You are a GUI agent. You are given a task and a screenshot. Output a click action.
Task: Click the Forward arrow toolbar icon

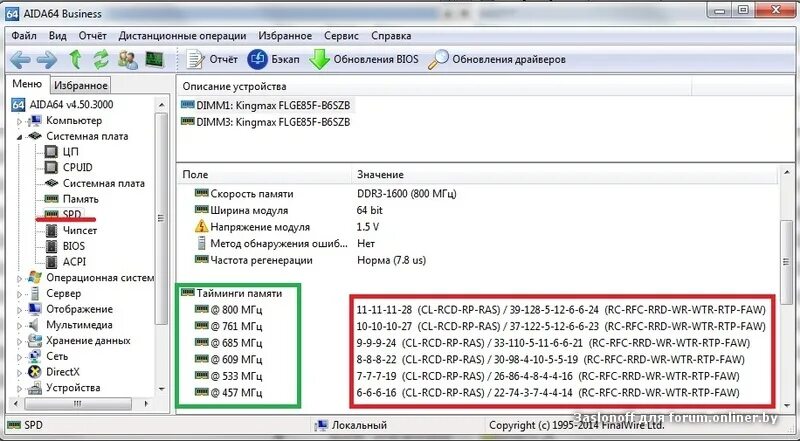click(x=47, y=60)
